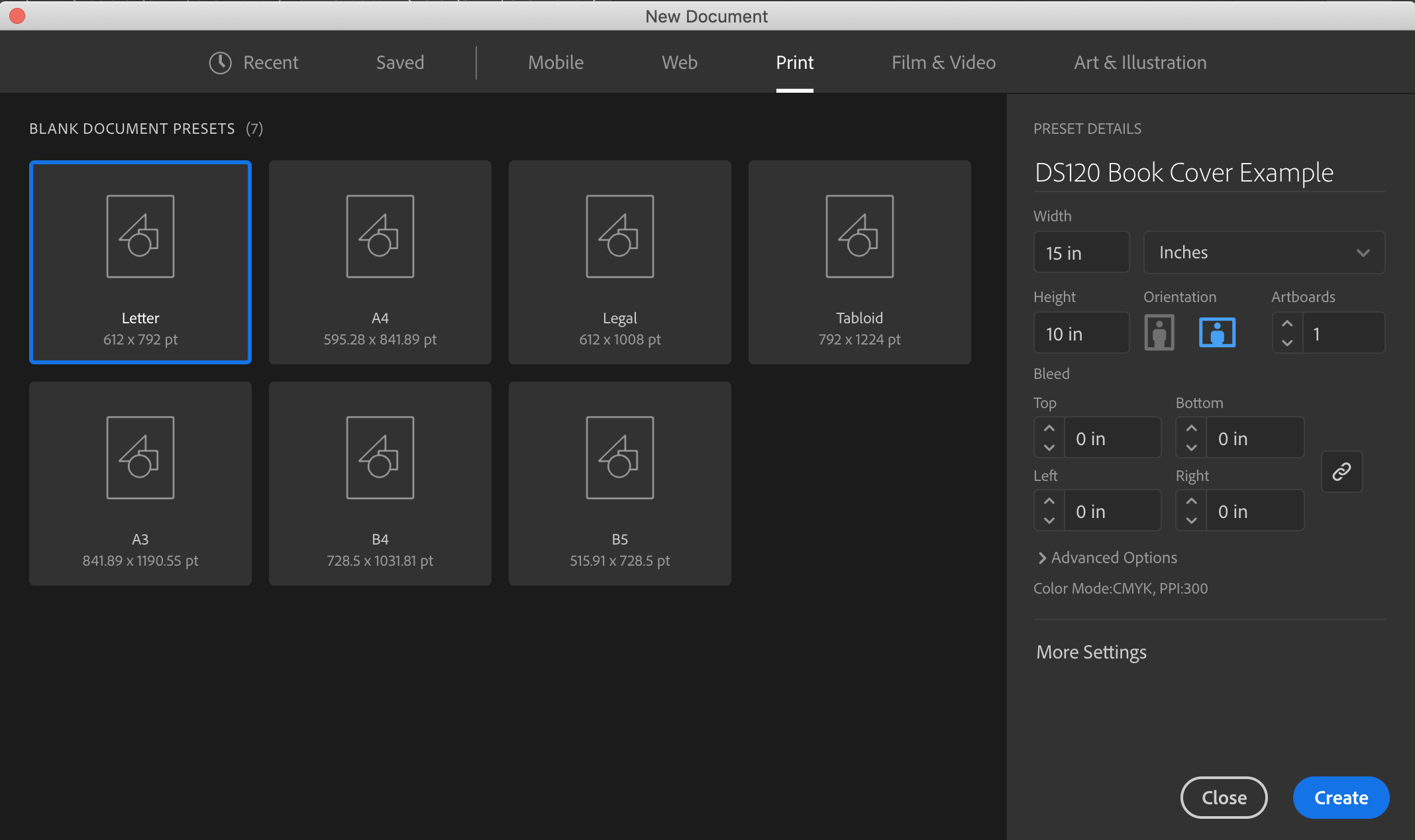Image resolution: width=1415 pixels, height=840 pixels.
Task: Click the Width value field
Action: point(1080,252)
